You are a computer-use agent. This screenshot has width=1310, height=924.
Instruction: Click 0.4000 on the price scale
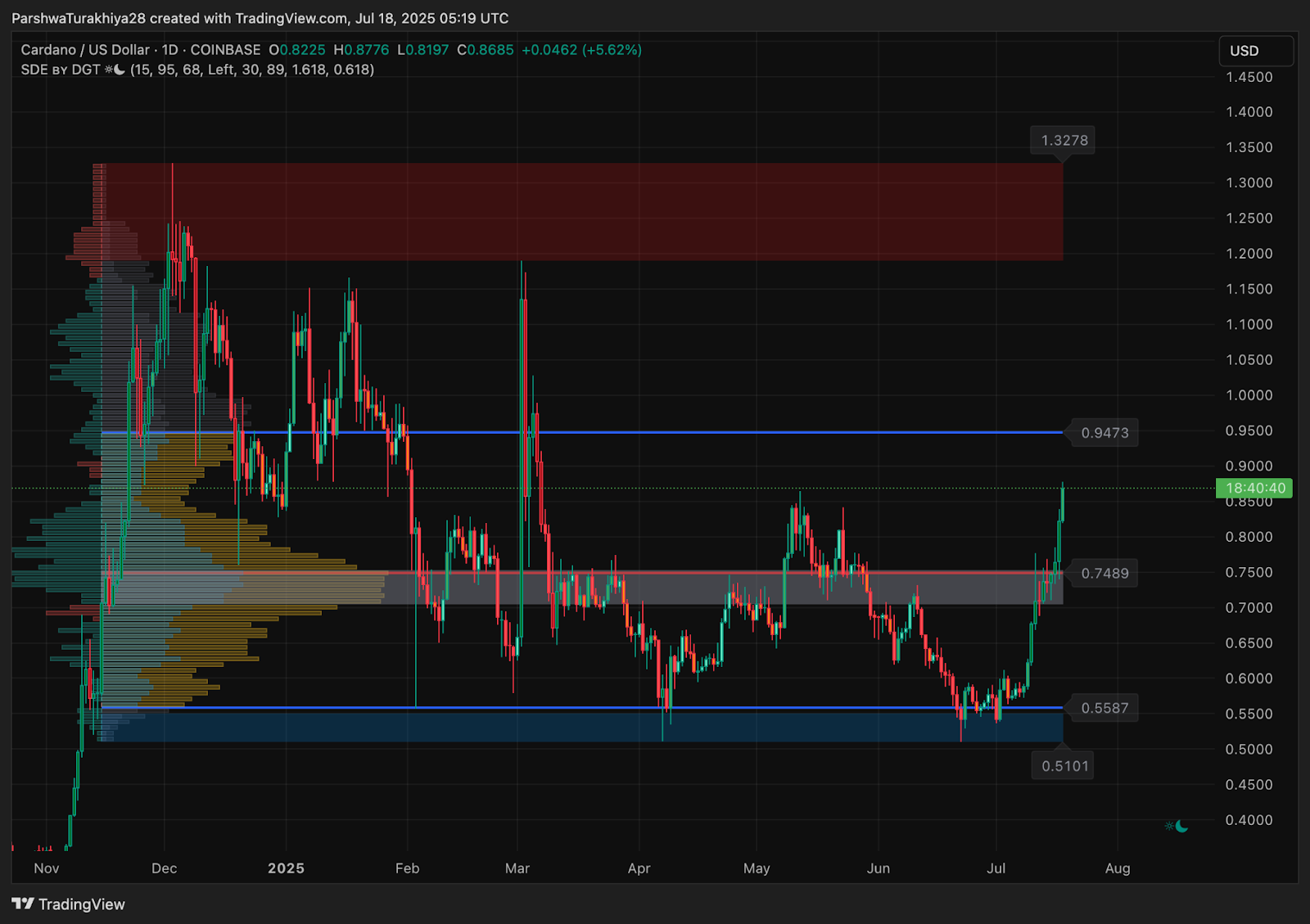(1249, 821)
